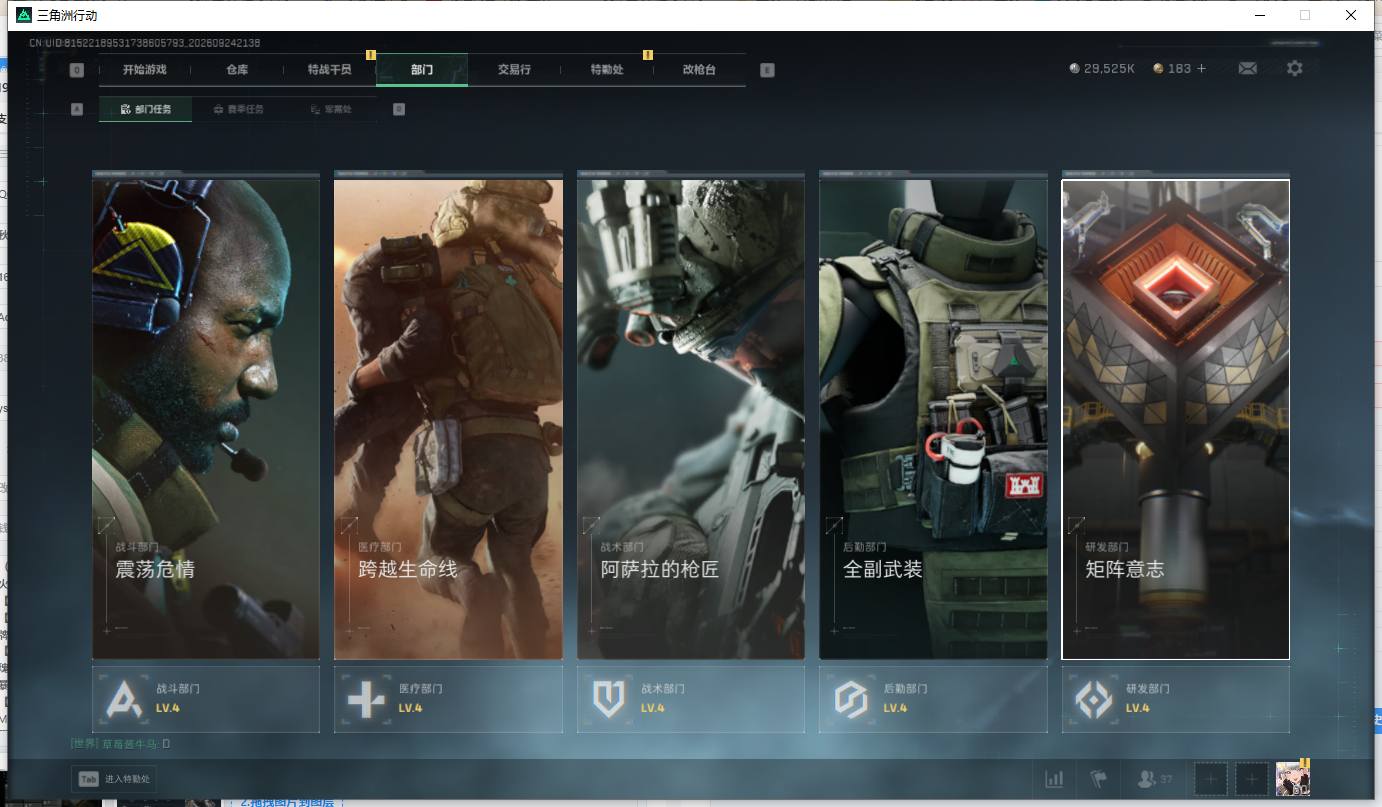
Task: Click the plus next to 183 currency
Action: pos(1201,69)
